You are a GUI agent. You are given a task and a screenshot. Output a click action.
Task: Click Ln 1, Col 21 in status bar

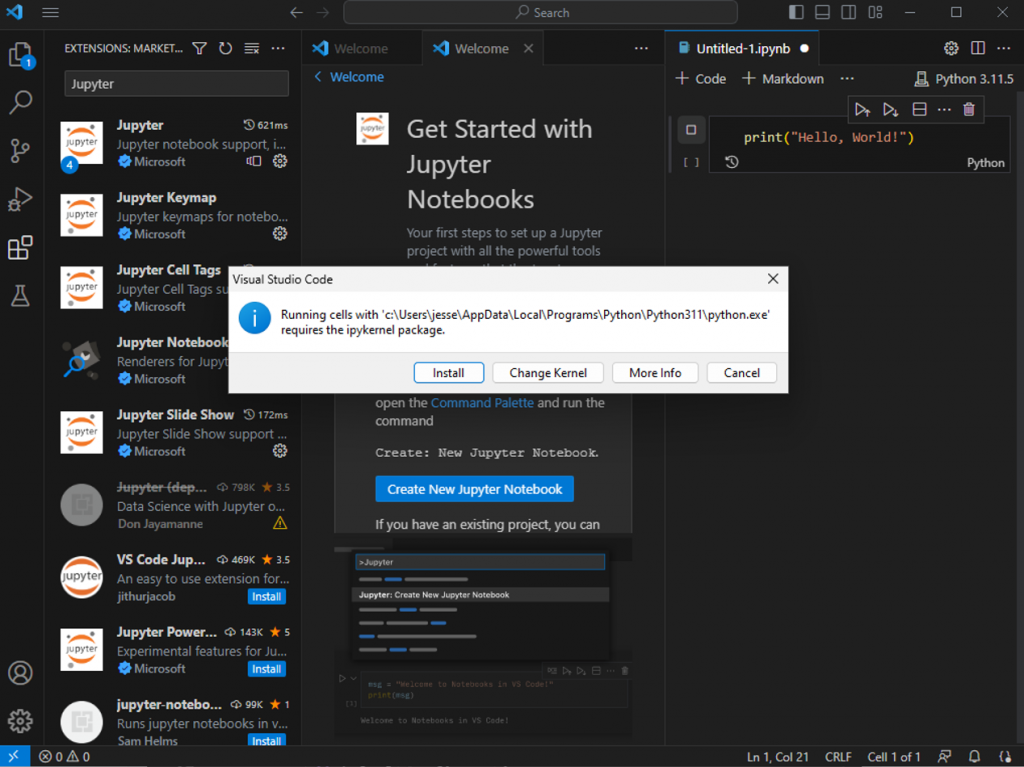coord(778,757)
